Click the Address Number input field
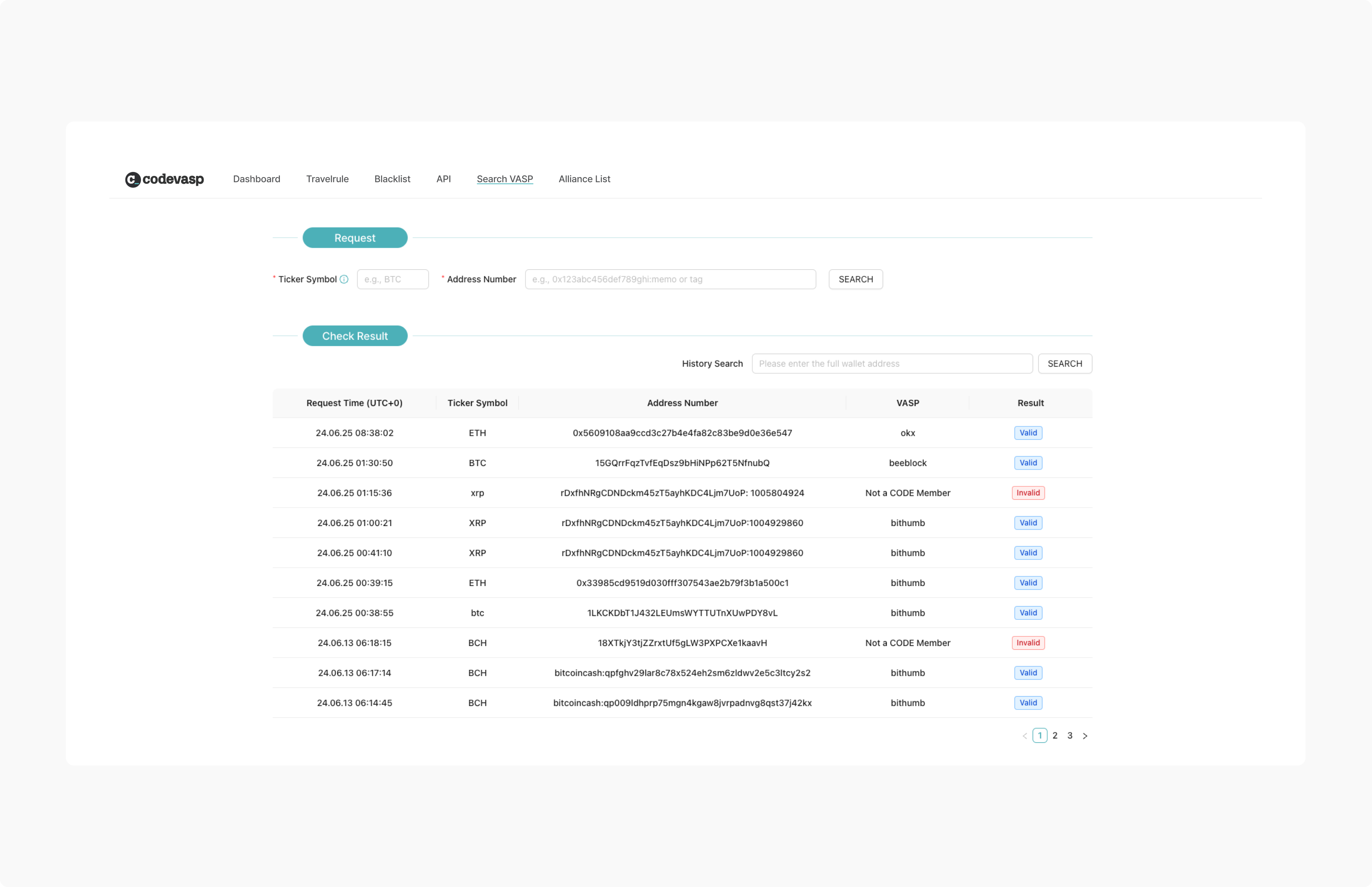Image resolution: width=1372 pixels, height=887 pixels. (x=670, y=280)
